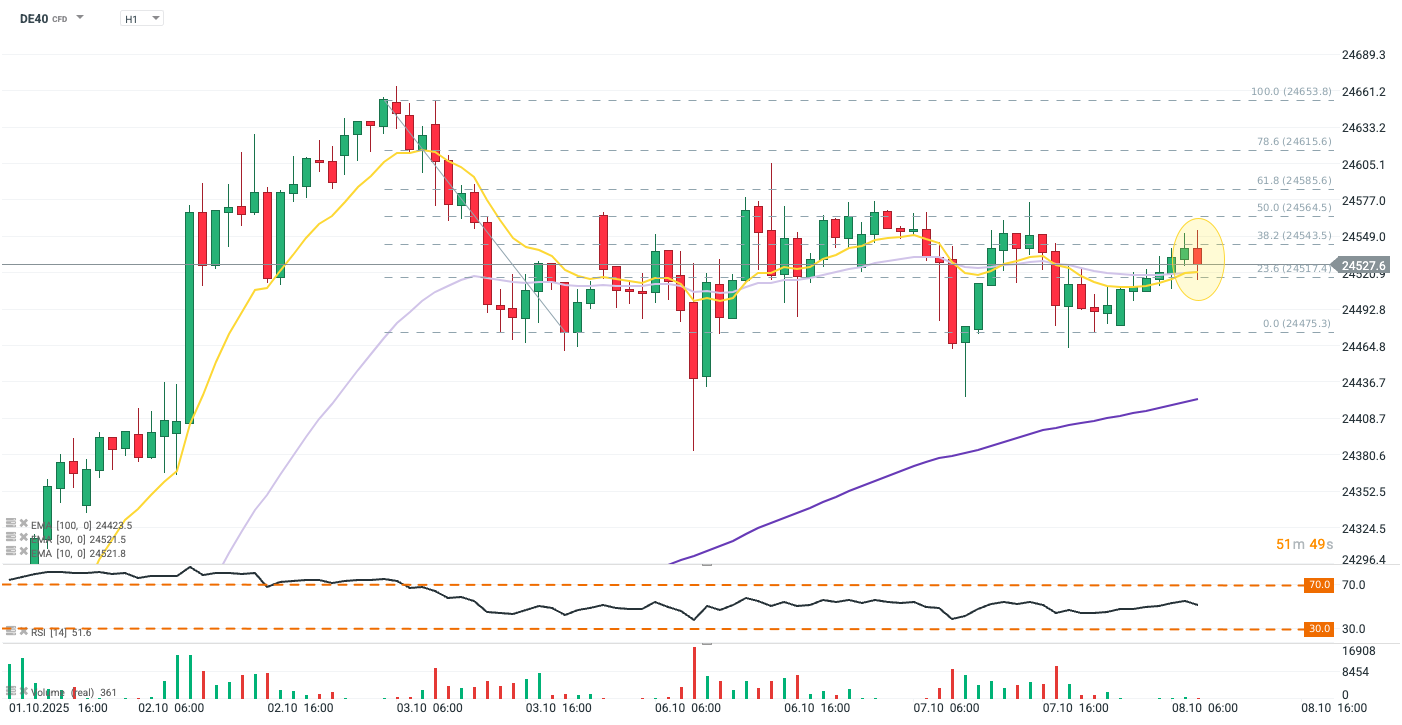Click the RSI 30.0 oversold level label
Screen dimensions: 1402x725
(1319, 629)
